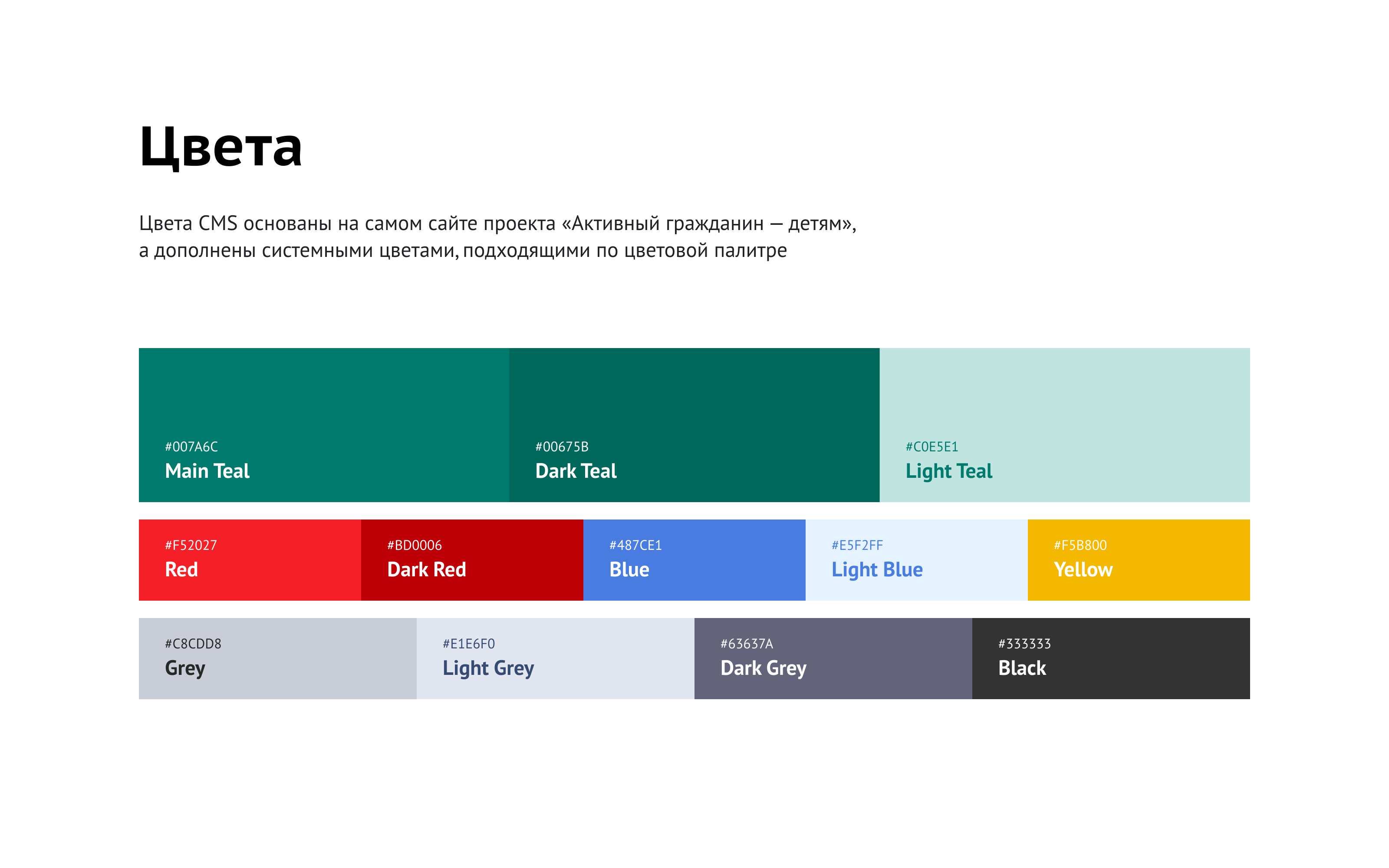
Task: Click the #00675B hex code text
Action: (561, 447)
